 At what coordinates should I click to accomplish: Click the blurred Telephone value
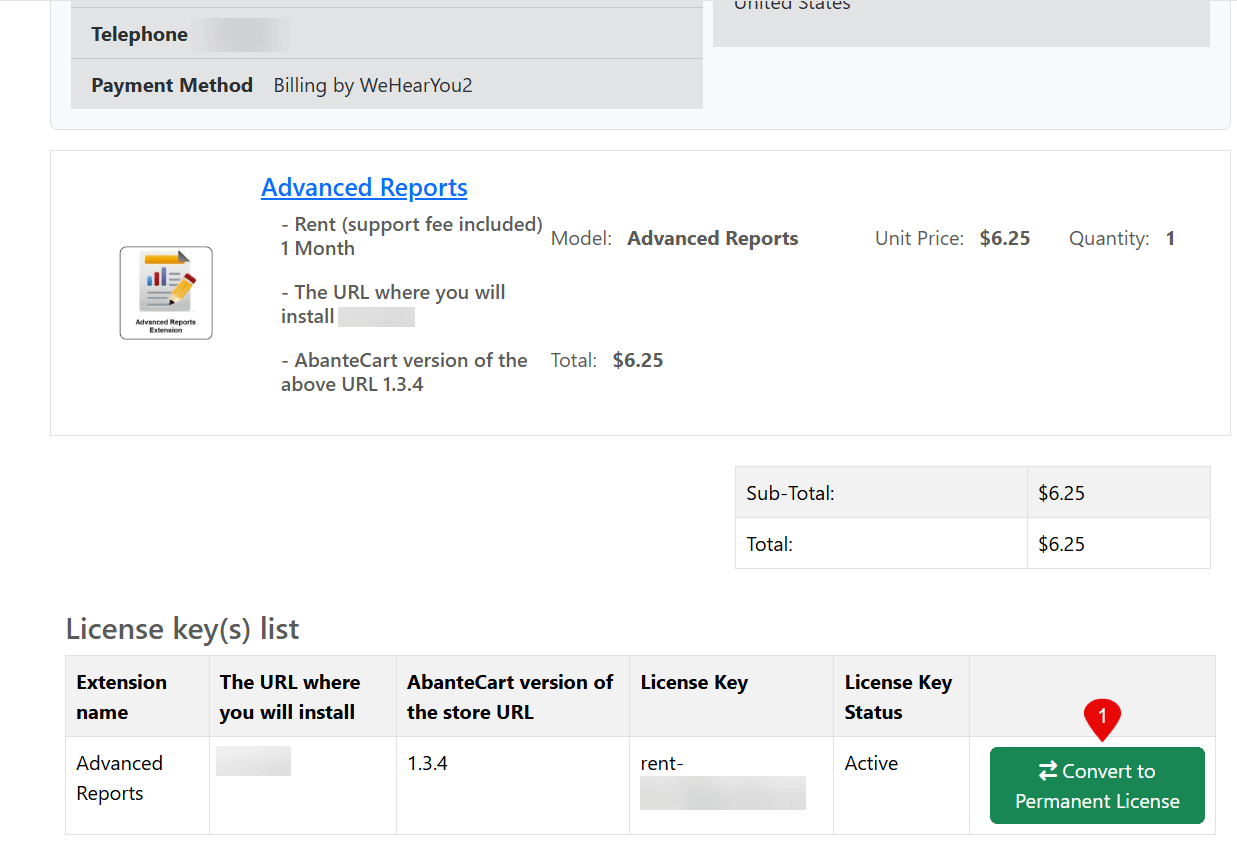pyautogui.click(x=242, y=34)
